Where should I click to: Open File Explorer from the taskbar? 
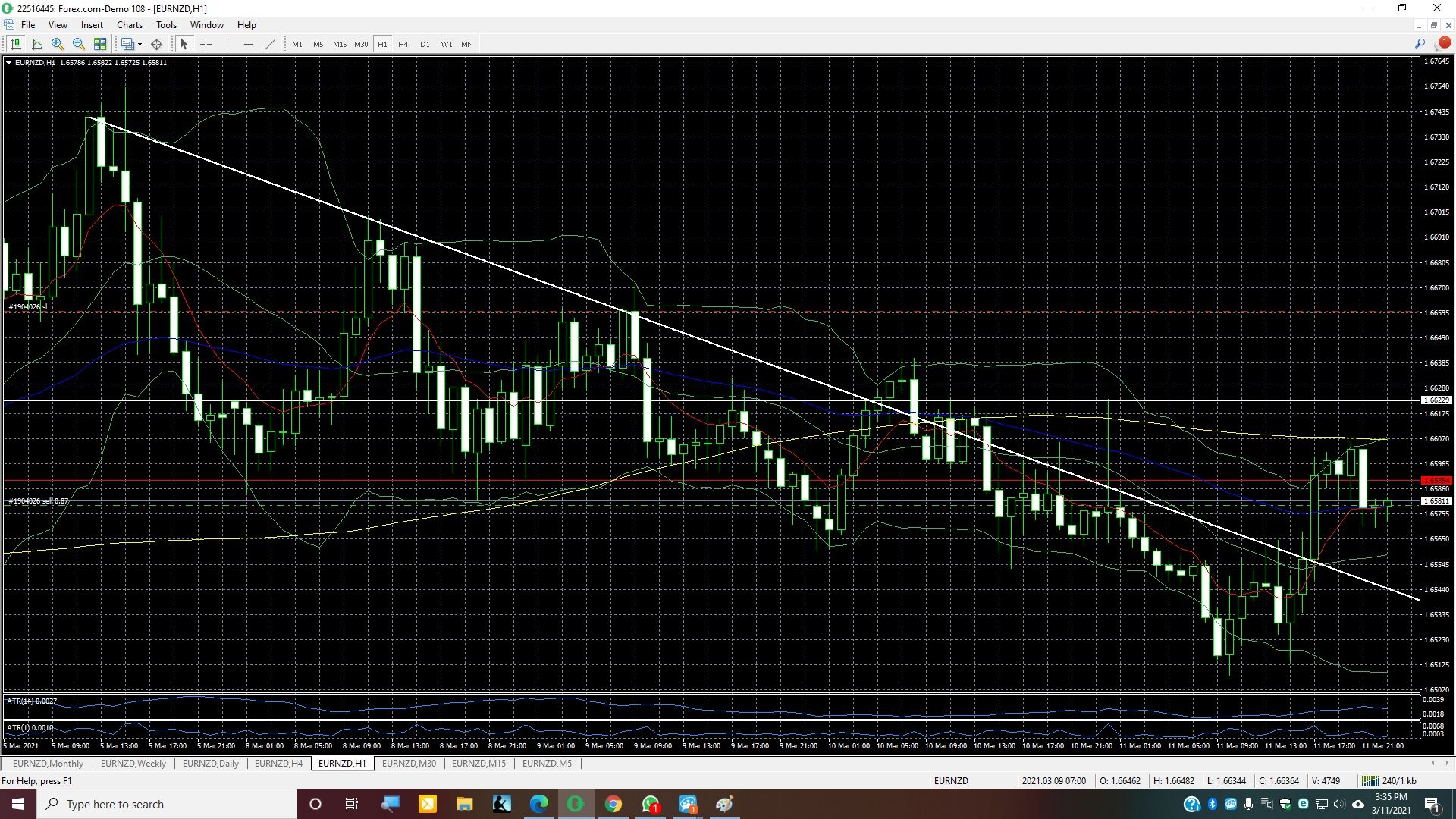click(464, 804)
